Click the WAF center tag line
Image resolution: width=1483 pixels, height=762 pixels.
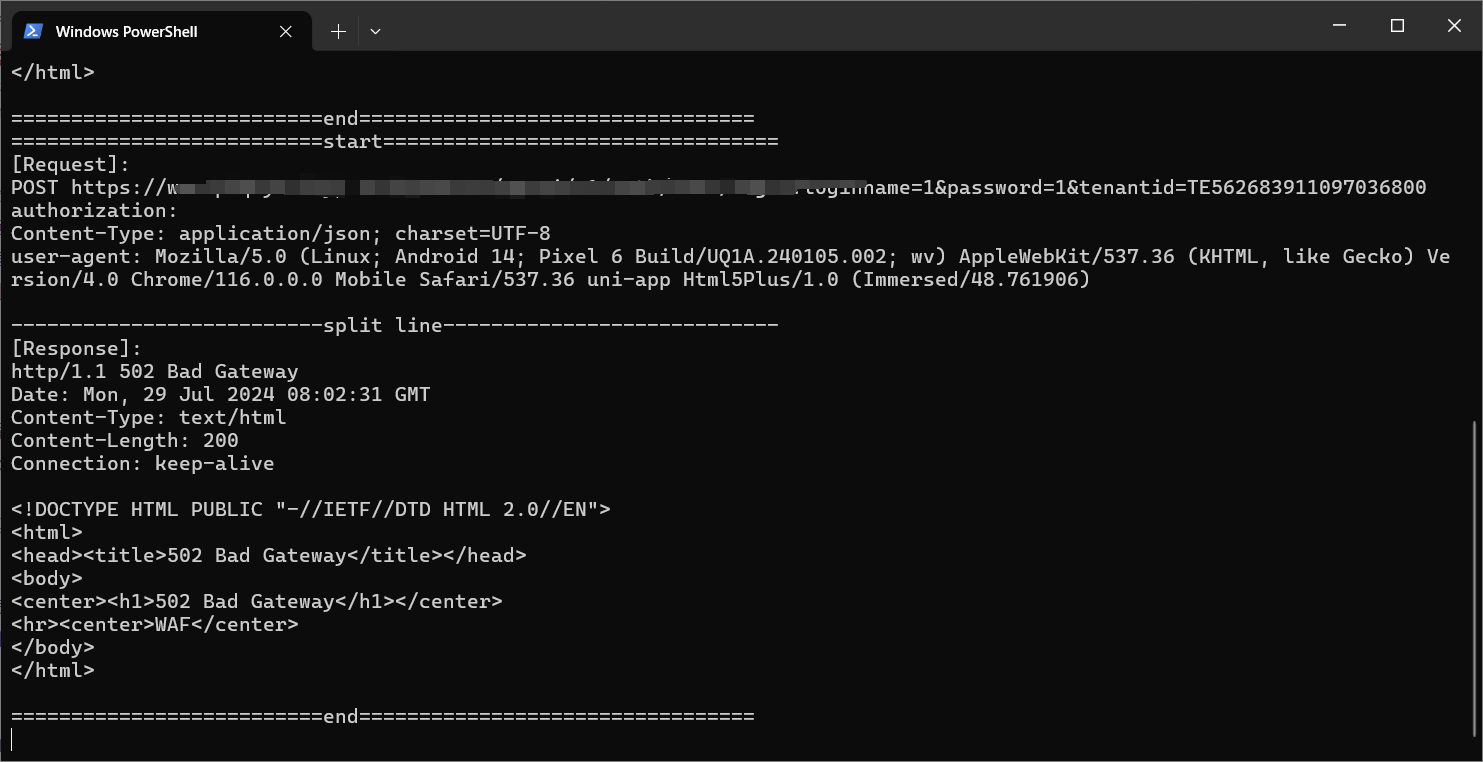tap(154, 624)
